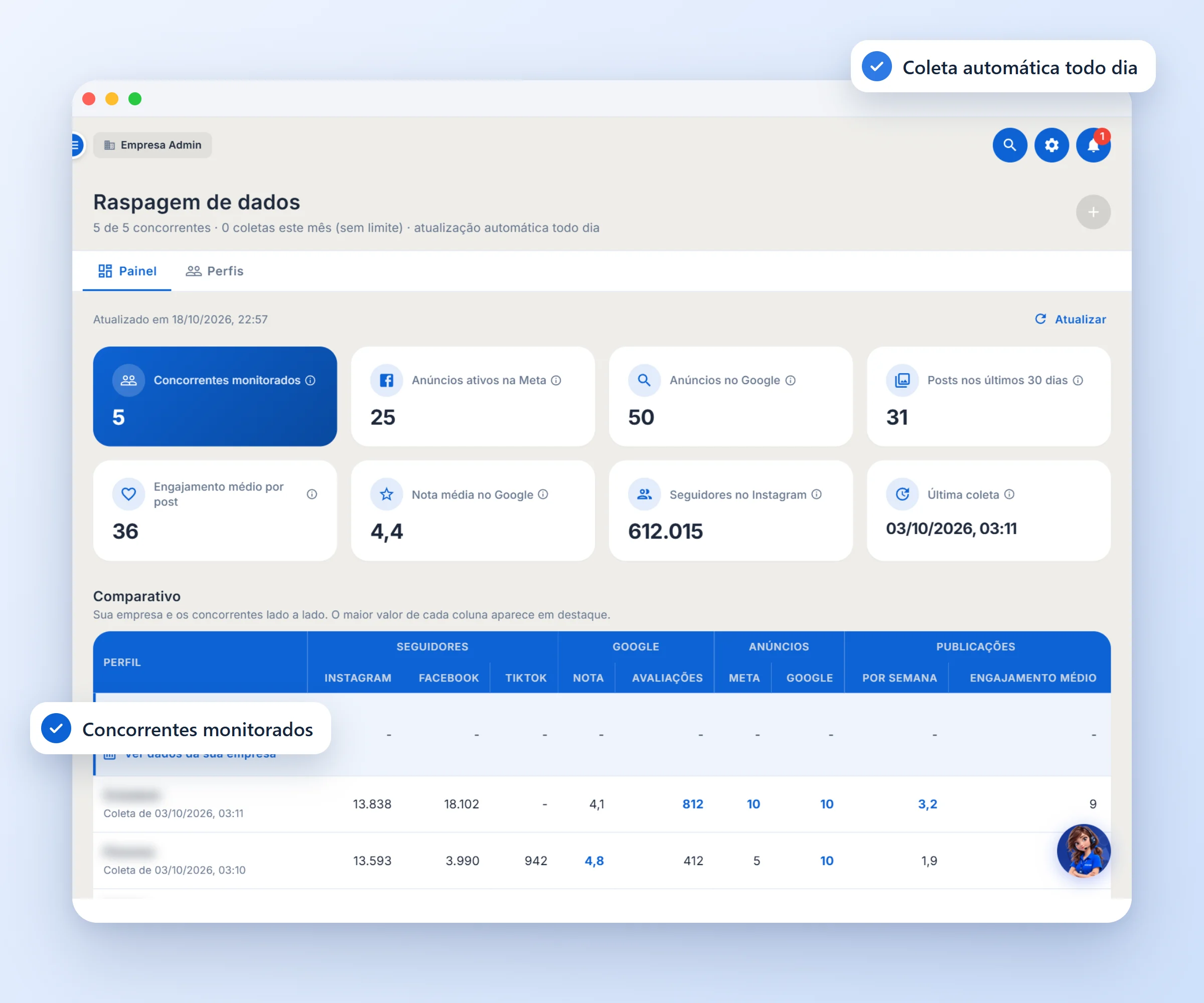Show info for Anúncios ativos na Meta
The width and height of the screenshot is (1204, 1003).
[x=556, y=380]
